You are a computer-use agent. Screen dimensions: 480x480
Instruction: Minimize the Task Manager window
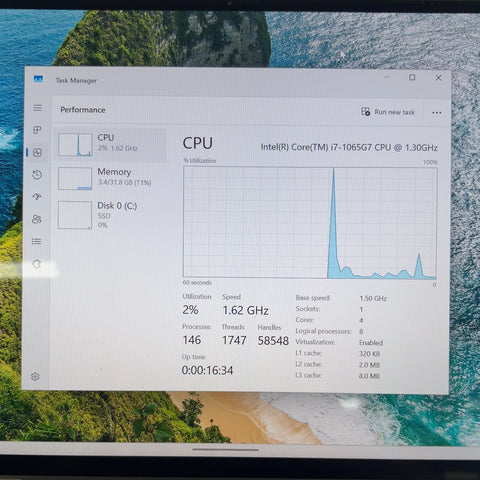pyautogui.click(x=387, y=77)
